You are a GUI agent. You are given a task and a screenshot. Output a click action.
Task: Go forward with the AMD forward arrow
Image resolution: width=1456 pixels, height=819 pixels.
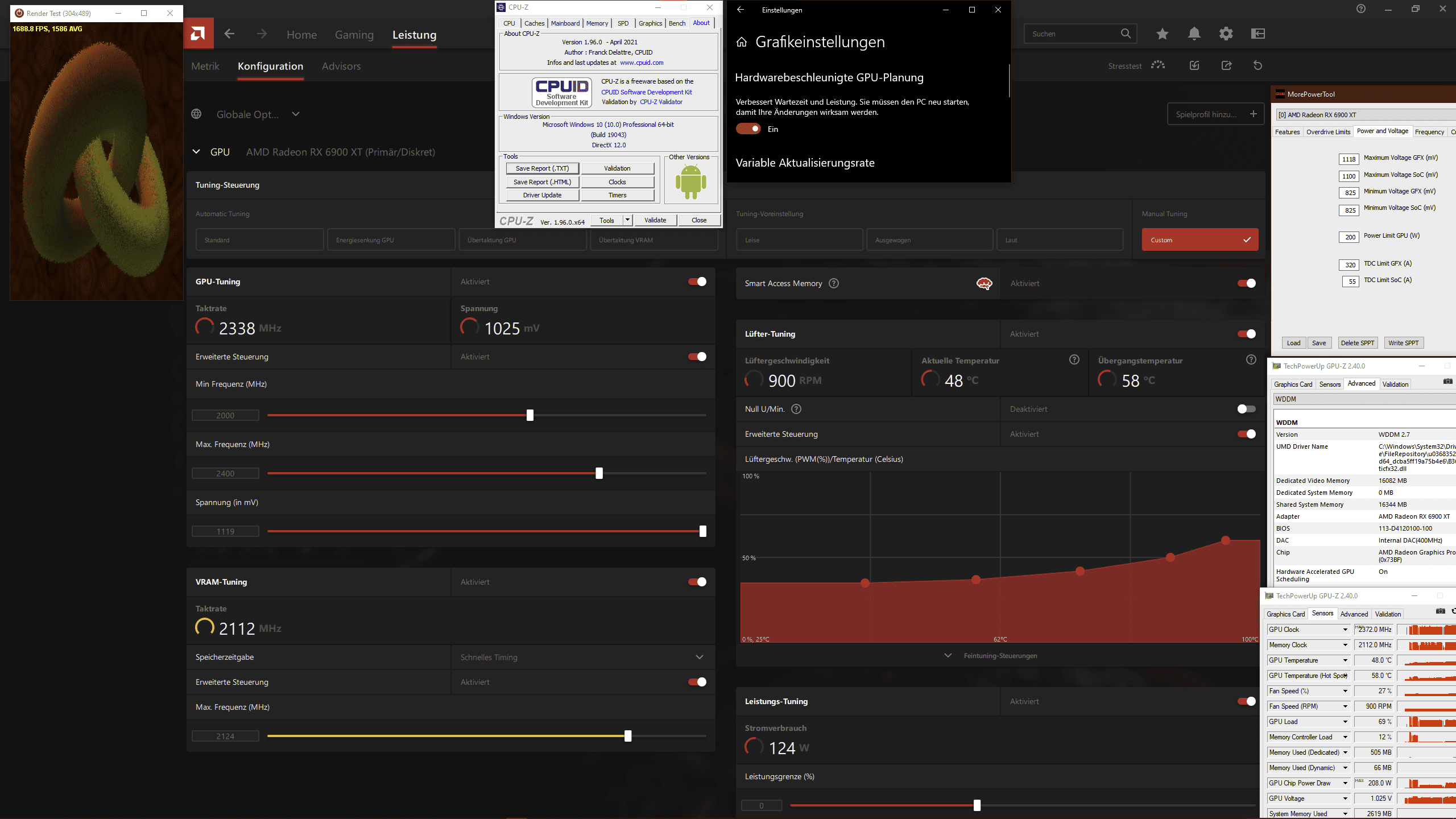click(x=262, y=34)
